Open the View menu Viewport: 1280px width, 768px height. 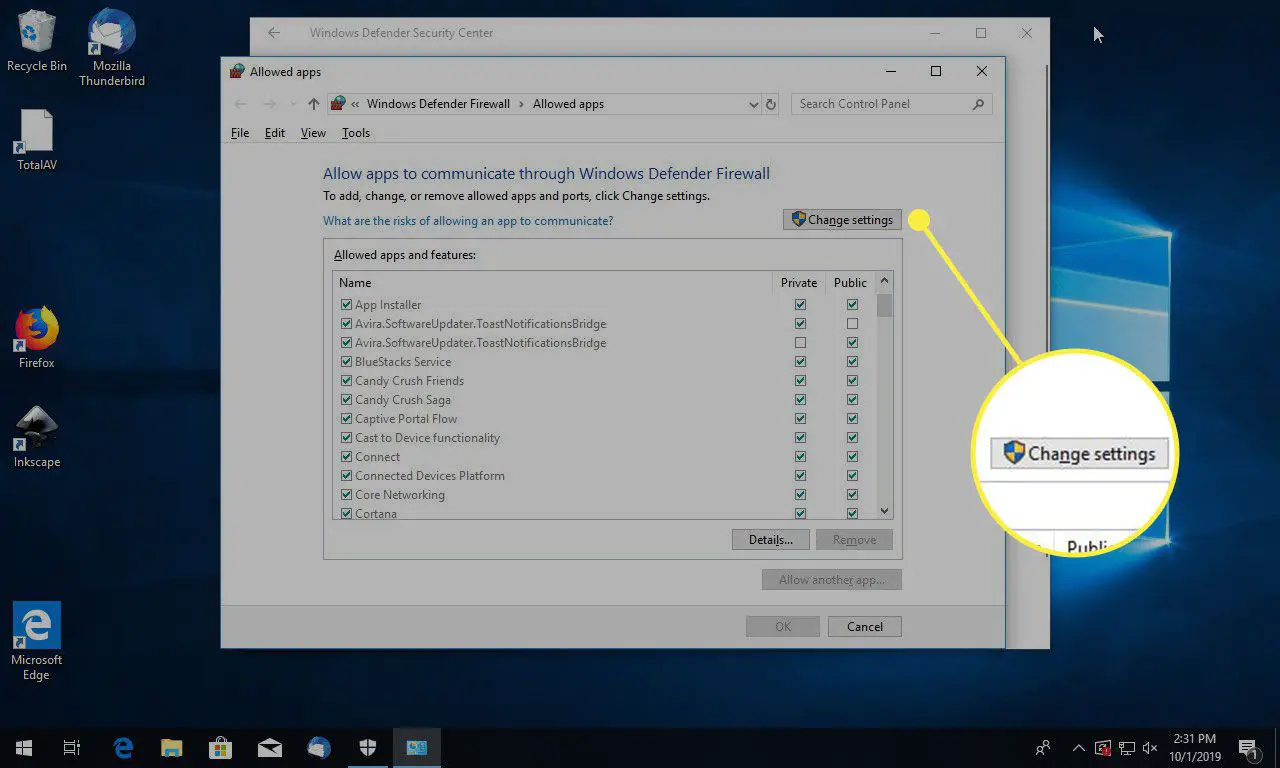click(x=313, y=133)
